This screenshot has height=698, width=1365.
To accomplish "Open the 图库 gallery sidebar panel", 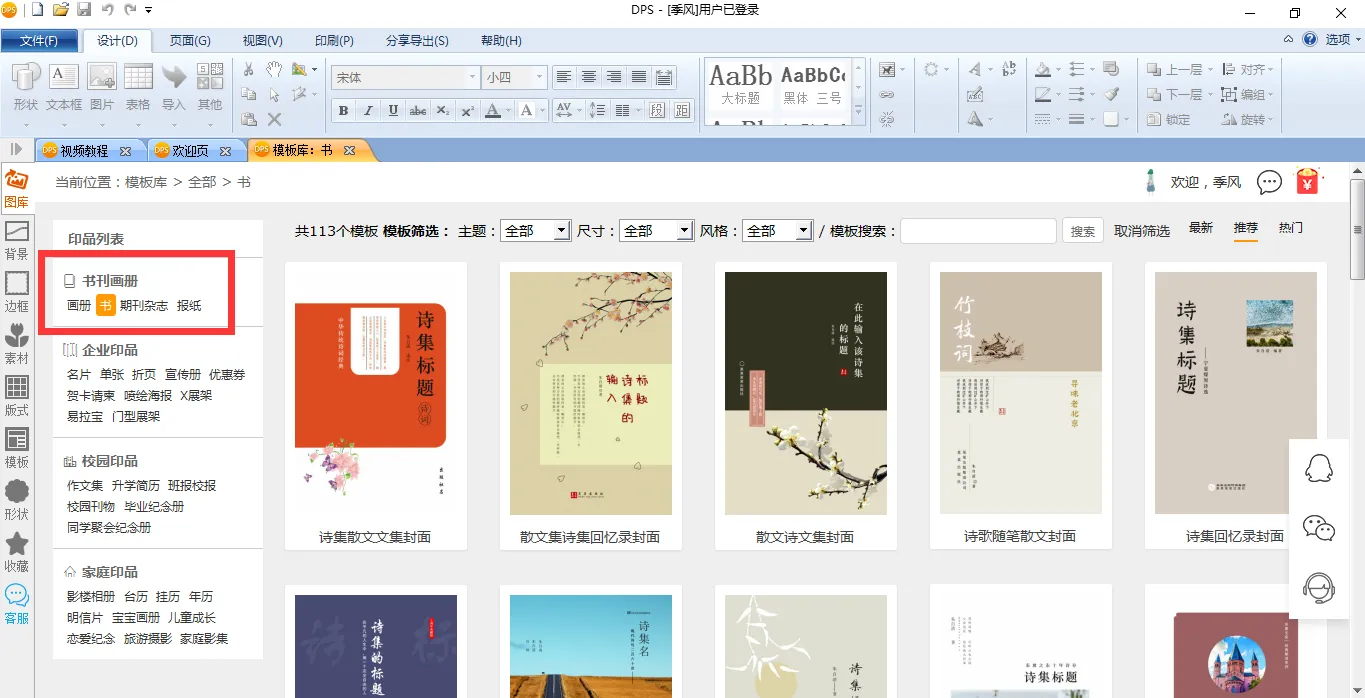I will (x=16, y=188).
